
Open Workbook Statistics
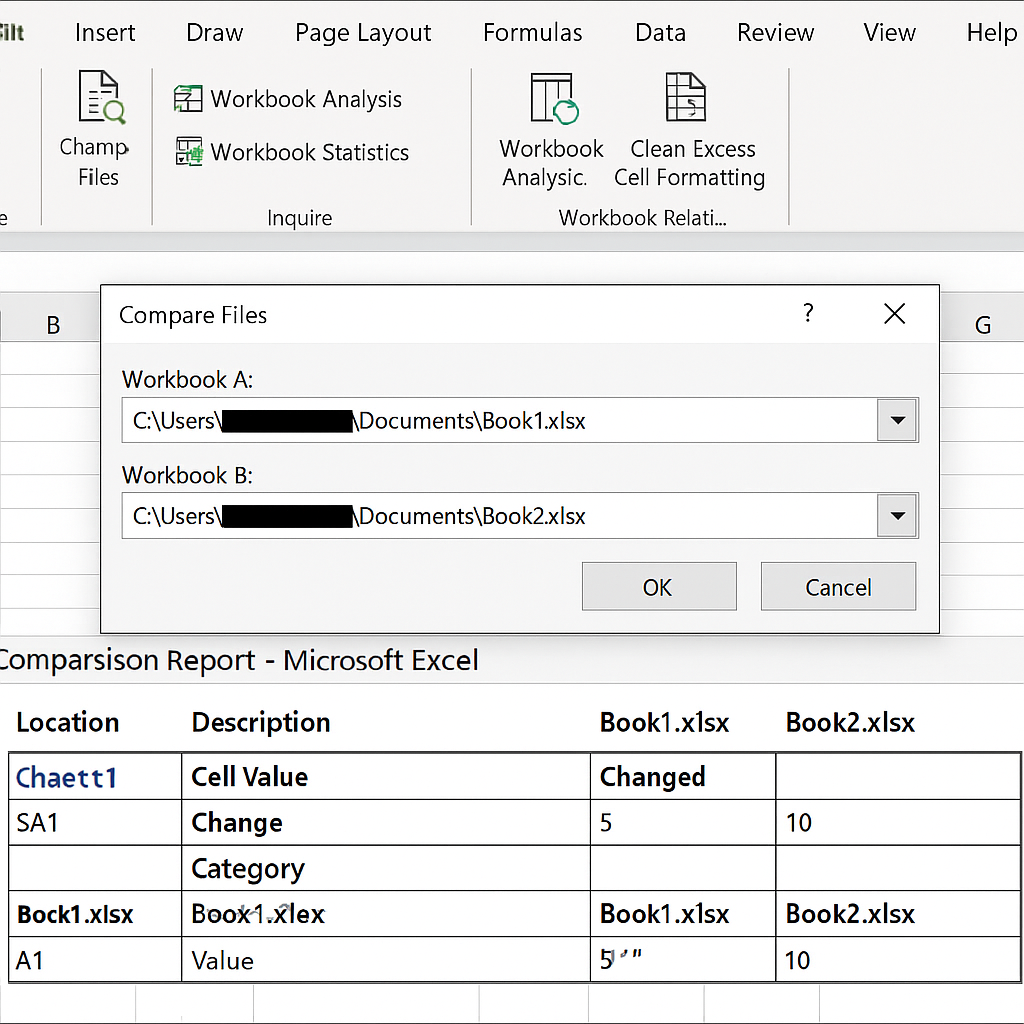coord(292,152)
